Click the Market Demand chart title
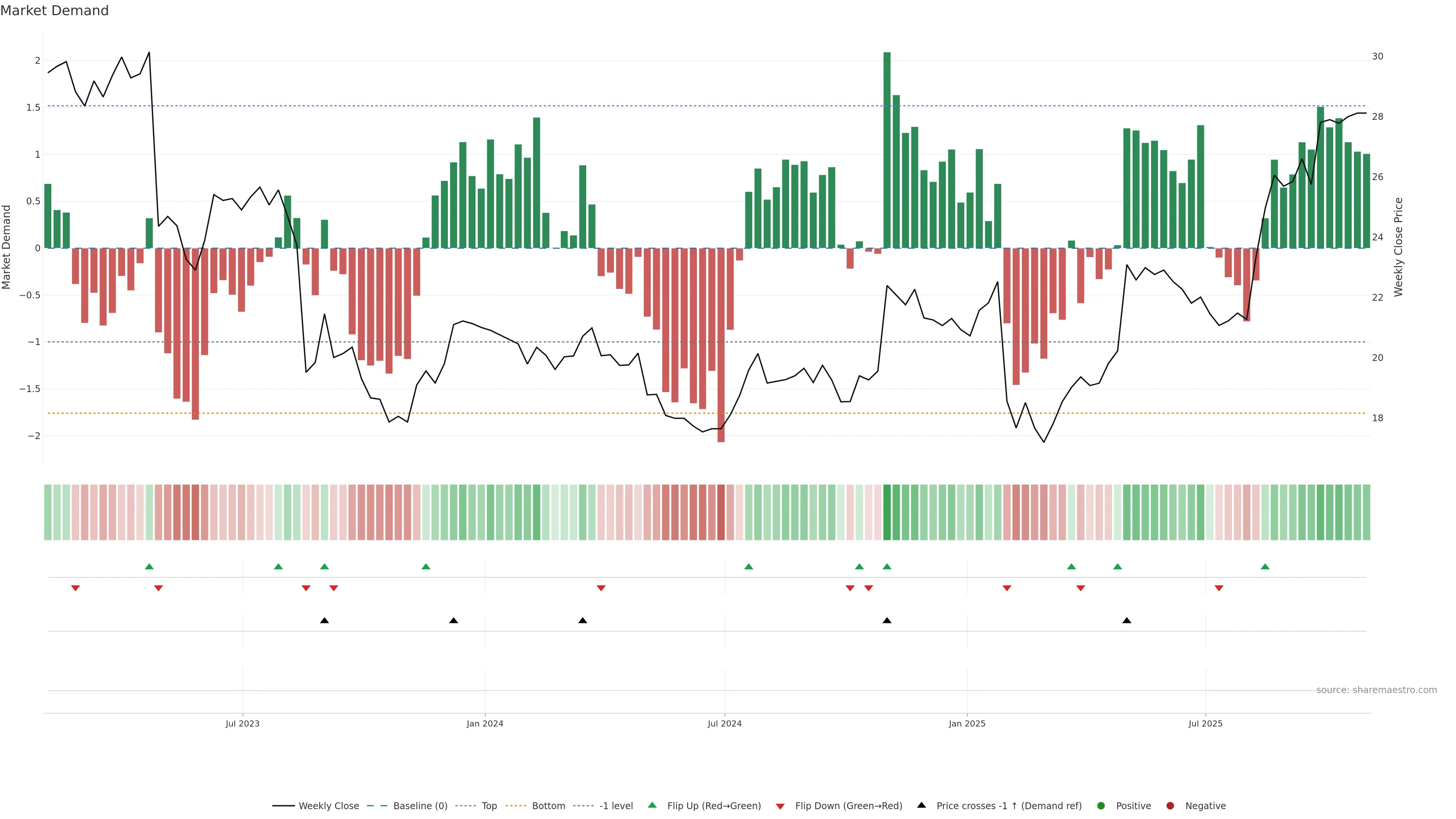 (54, 11)
